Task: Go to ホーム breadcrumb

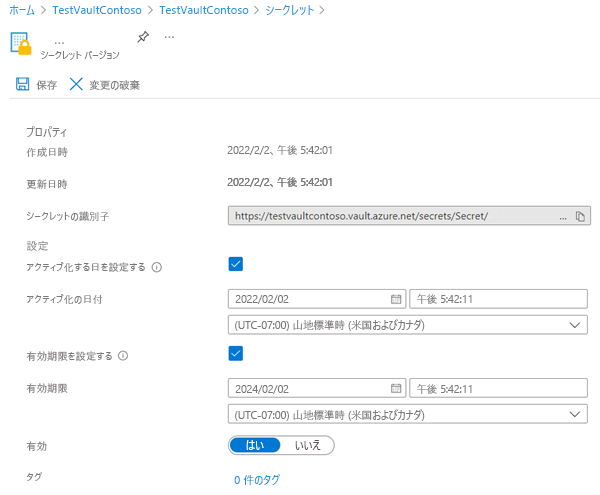Action: (22, 10)
